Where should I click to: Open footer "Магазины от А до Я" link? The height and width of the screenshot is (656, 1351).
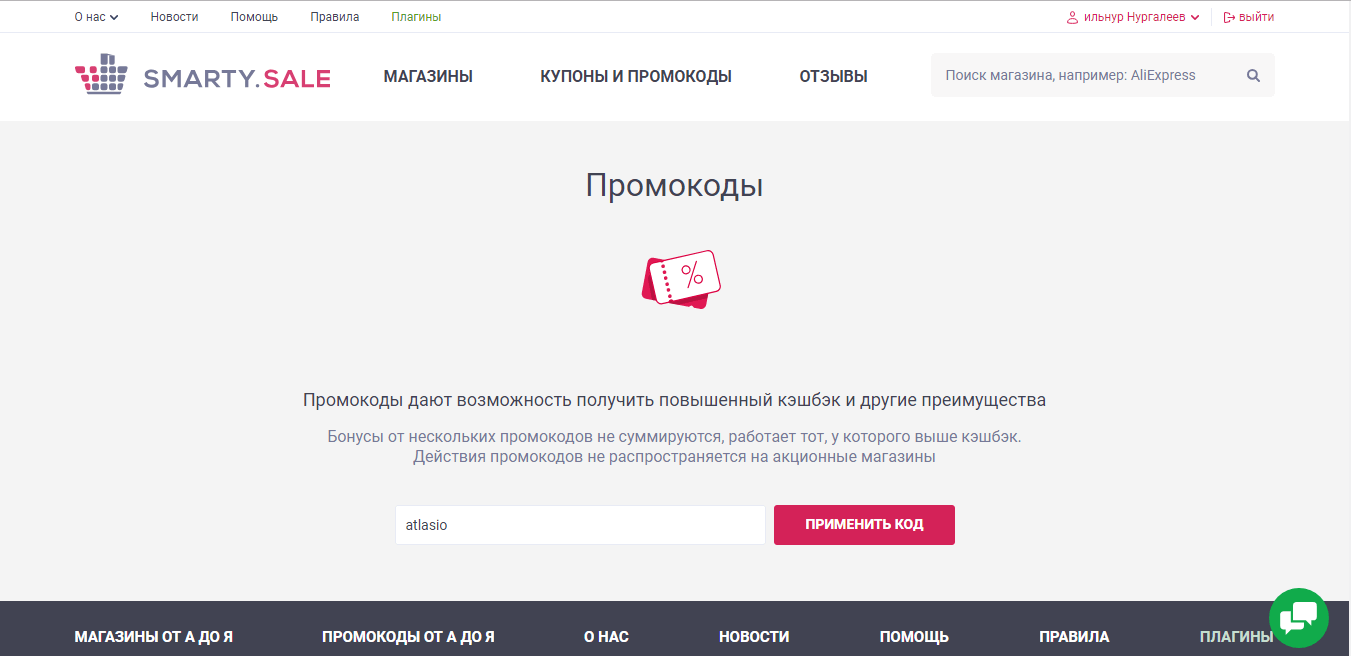click(x=154, y=637)
